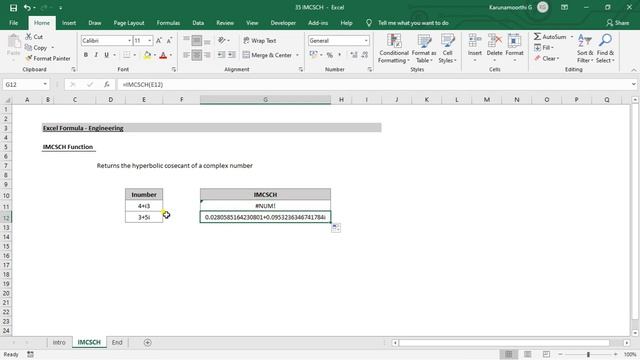640x360 pixels.
Task: Apply the red font color
Action: coord(163,55)
